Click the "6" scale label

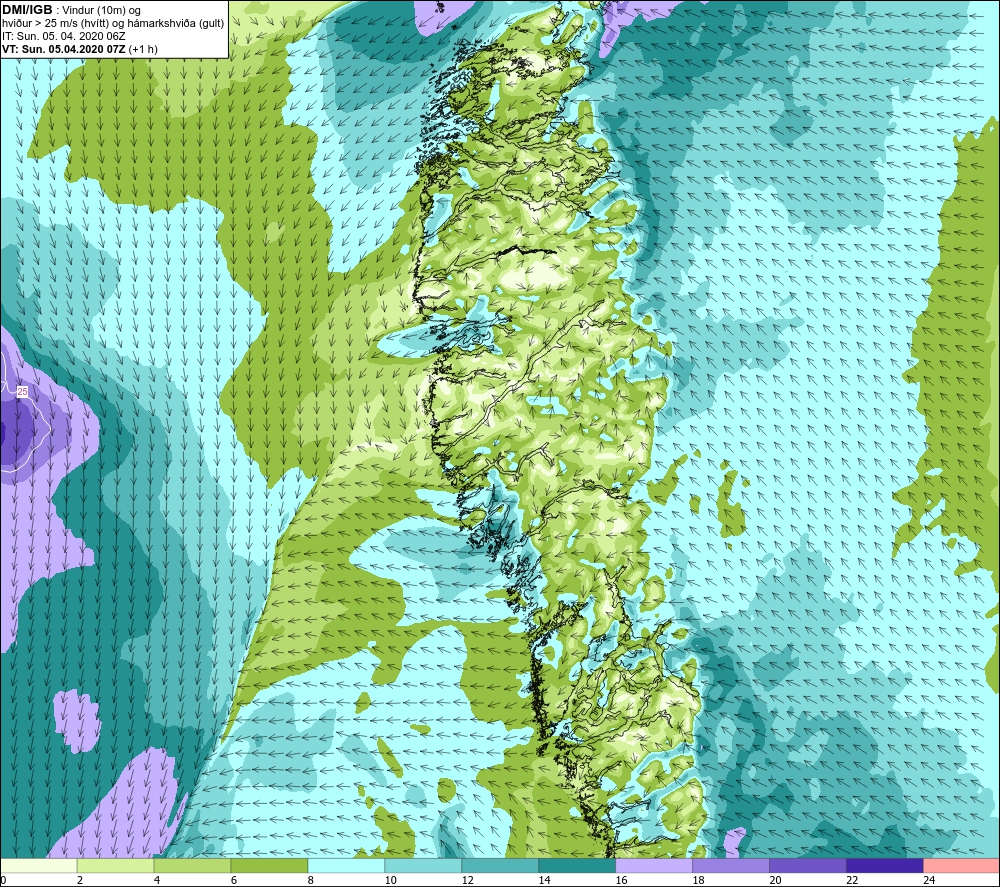[x=234, y=880]
